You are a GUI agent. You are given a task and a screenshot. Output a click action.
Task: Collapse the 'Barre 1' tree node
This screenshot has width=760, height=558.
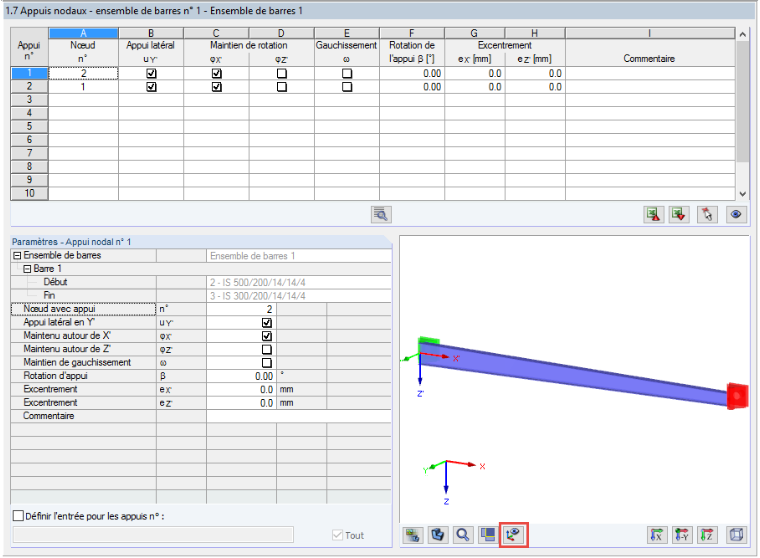point(27,269)
